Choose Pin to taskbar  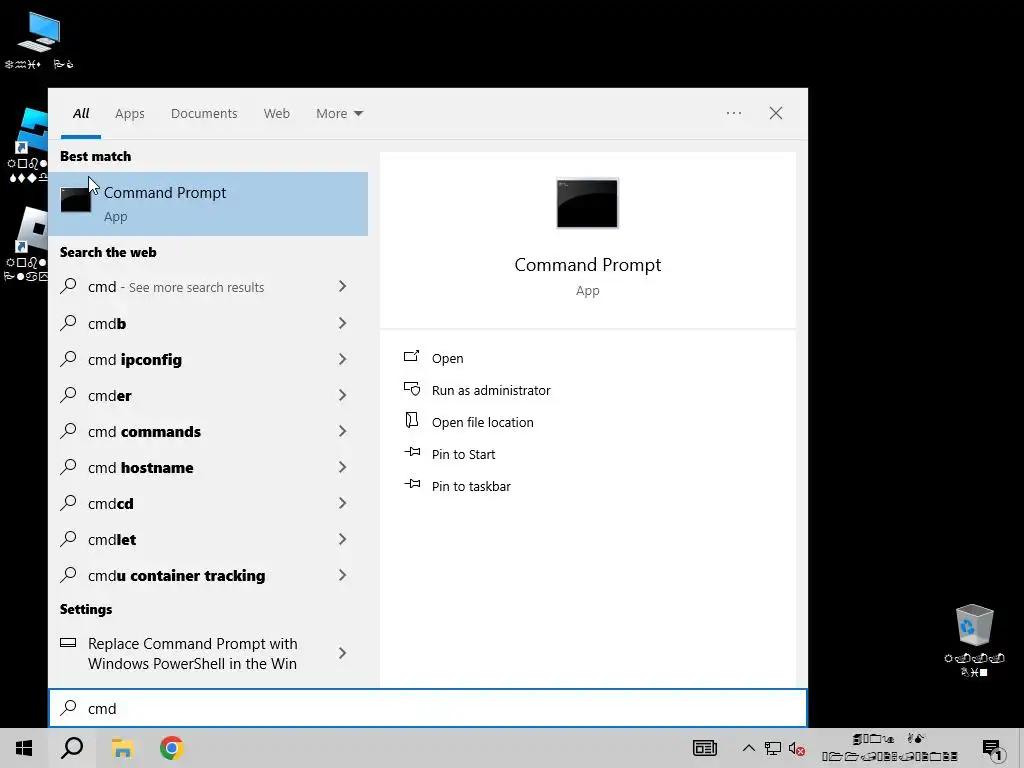471,487
